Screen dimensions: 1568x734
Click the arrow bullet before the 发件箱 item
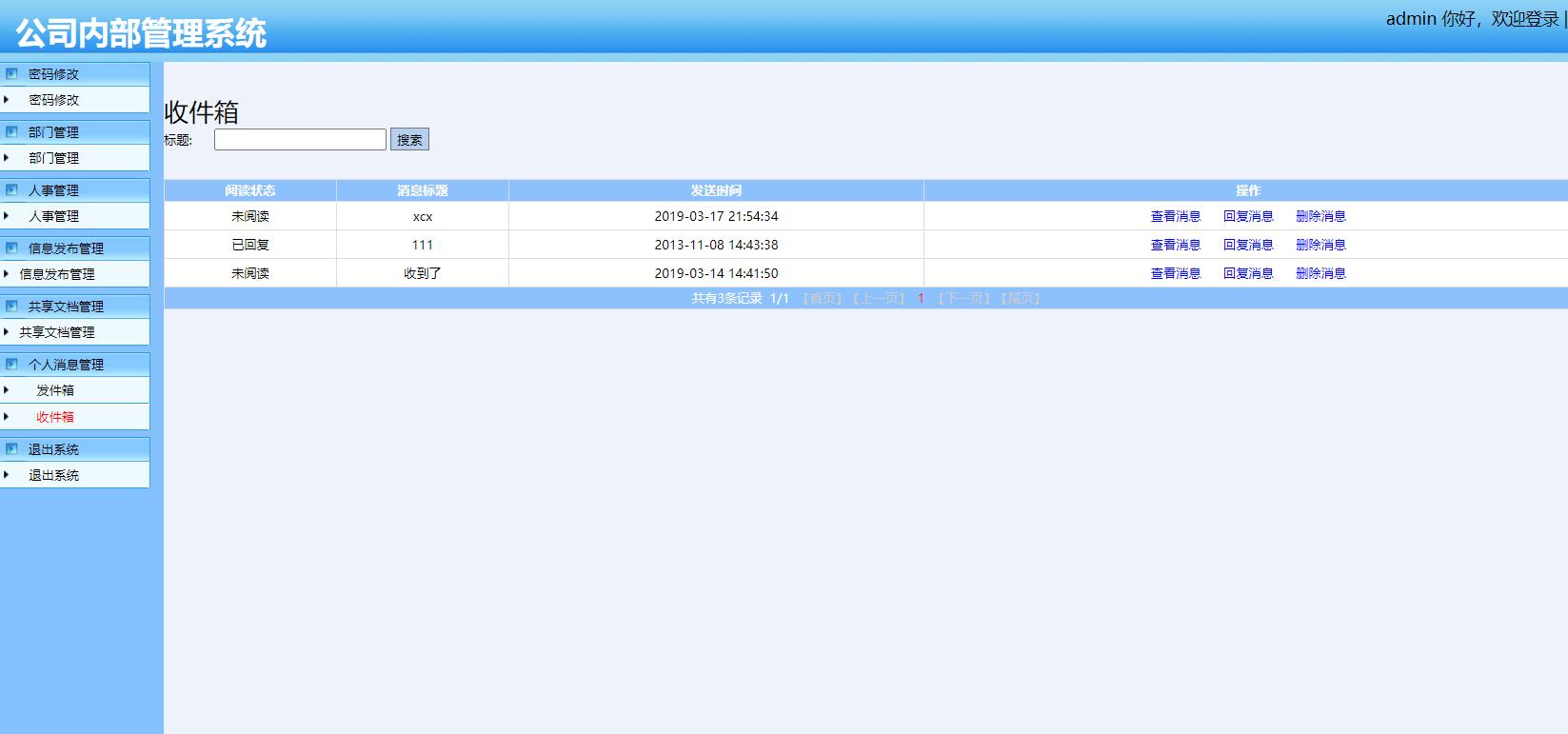(6, 389)
